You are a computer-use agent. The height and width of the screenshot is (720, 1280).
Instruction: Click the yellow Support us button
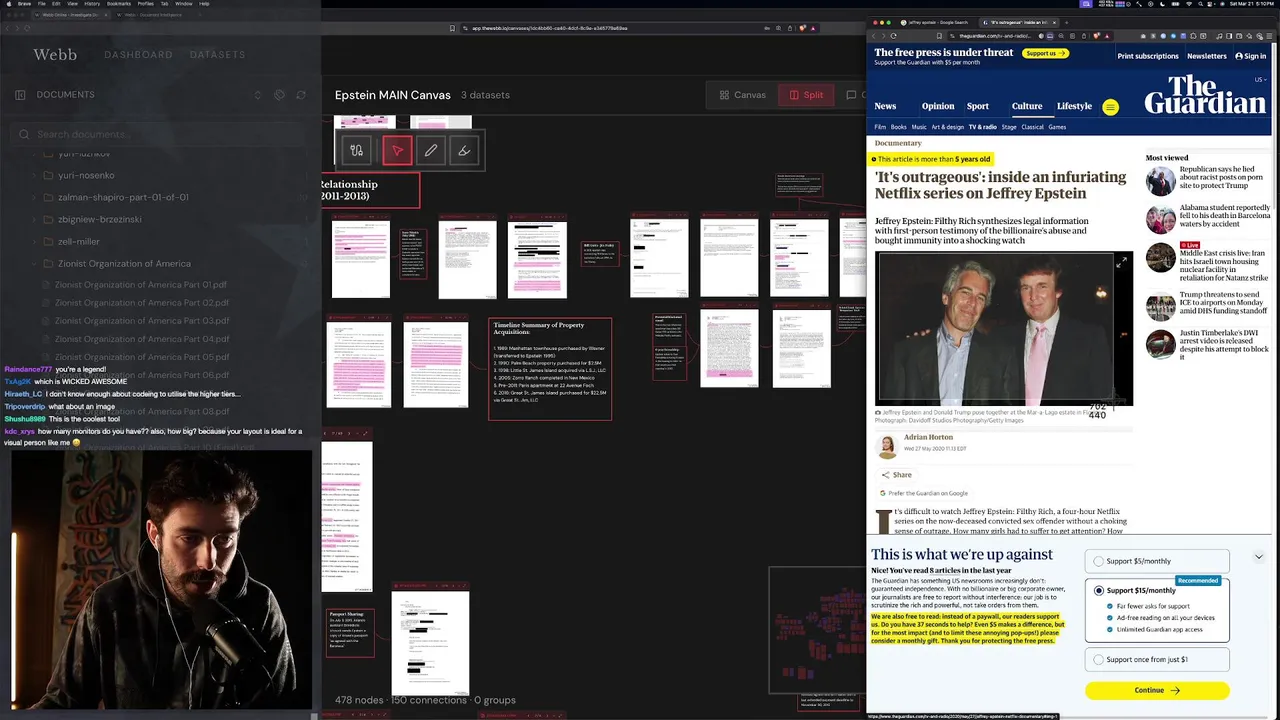(1045, 53)
